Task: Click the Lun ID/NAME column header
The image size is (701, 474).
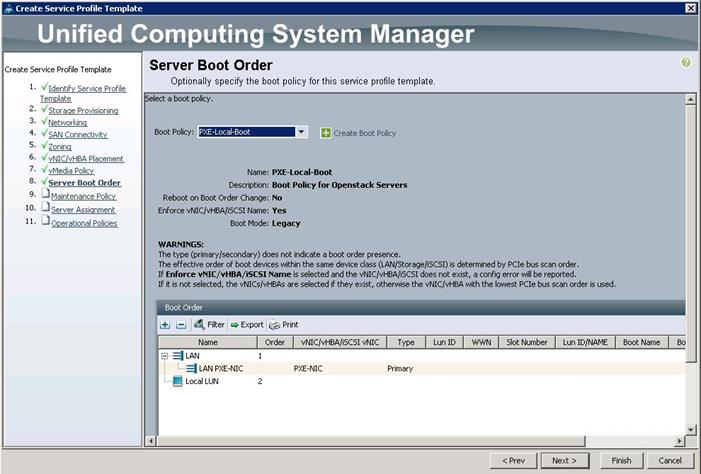Action: pos(585,342)
